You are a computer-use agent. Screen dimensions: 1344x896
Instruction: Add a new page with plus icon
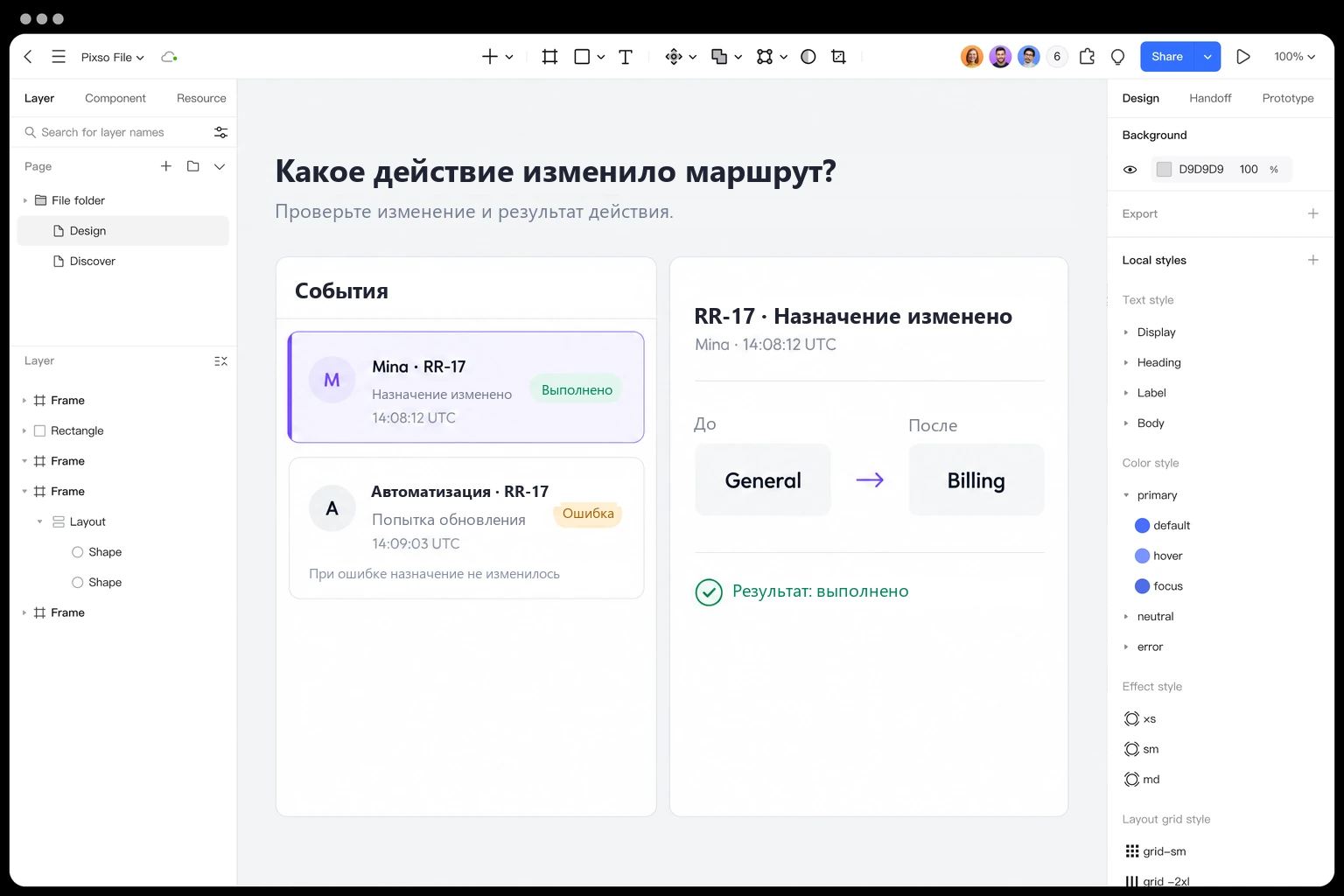pyautogui.click(x=166, y=166)
